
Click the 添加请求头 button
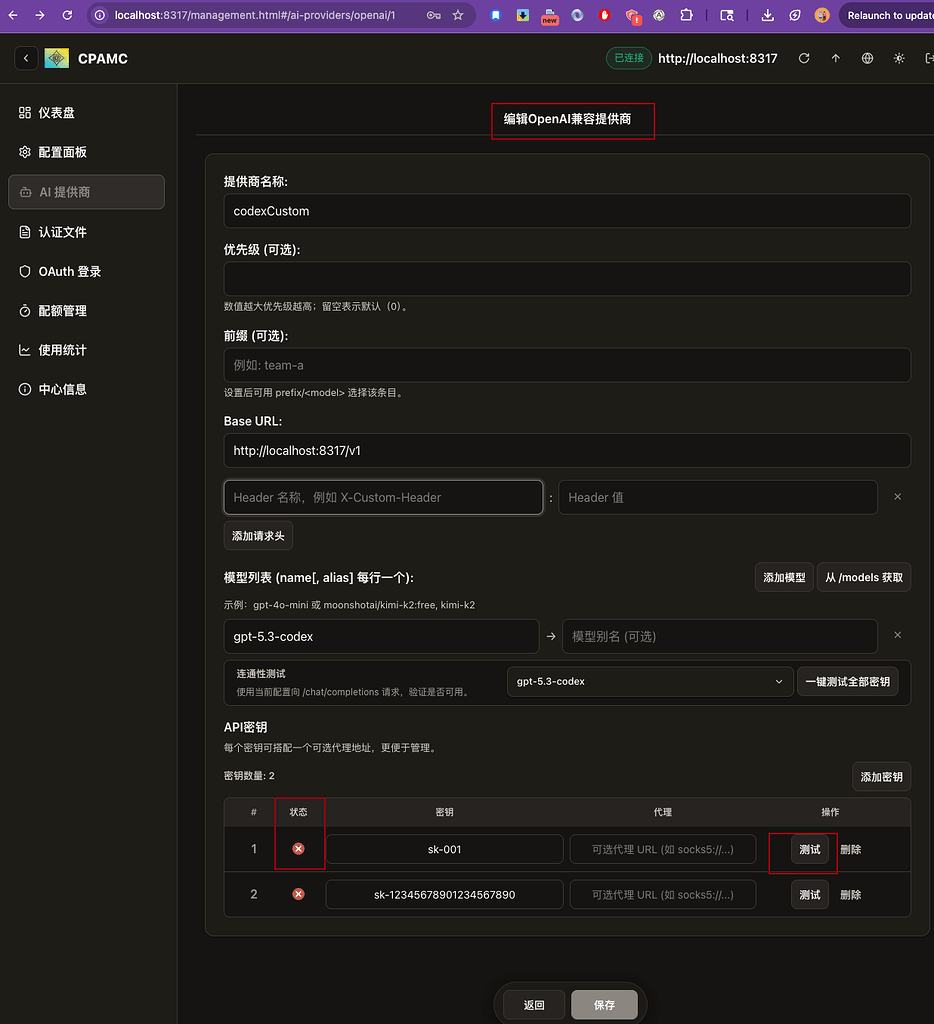(258, 536)
